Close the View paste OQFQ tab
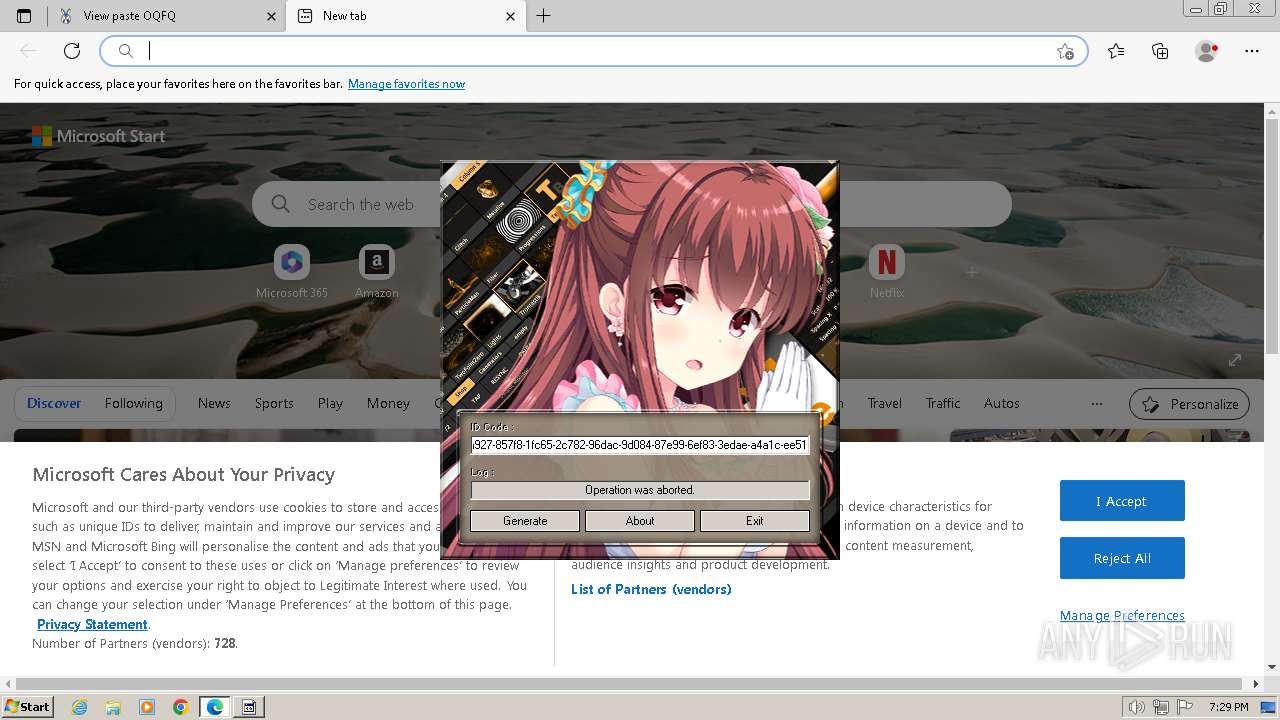1280x720 pixels. 271,16
